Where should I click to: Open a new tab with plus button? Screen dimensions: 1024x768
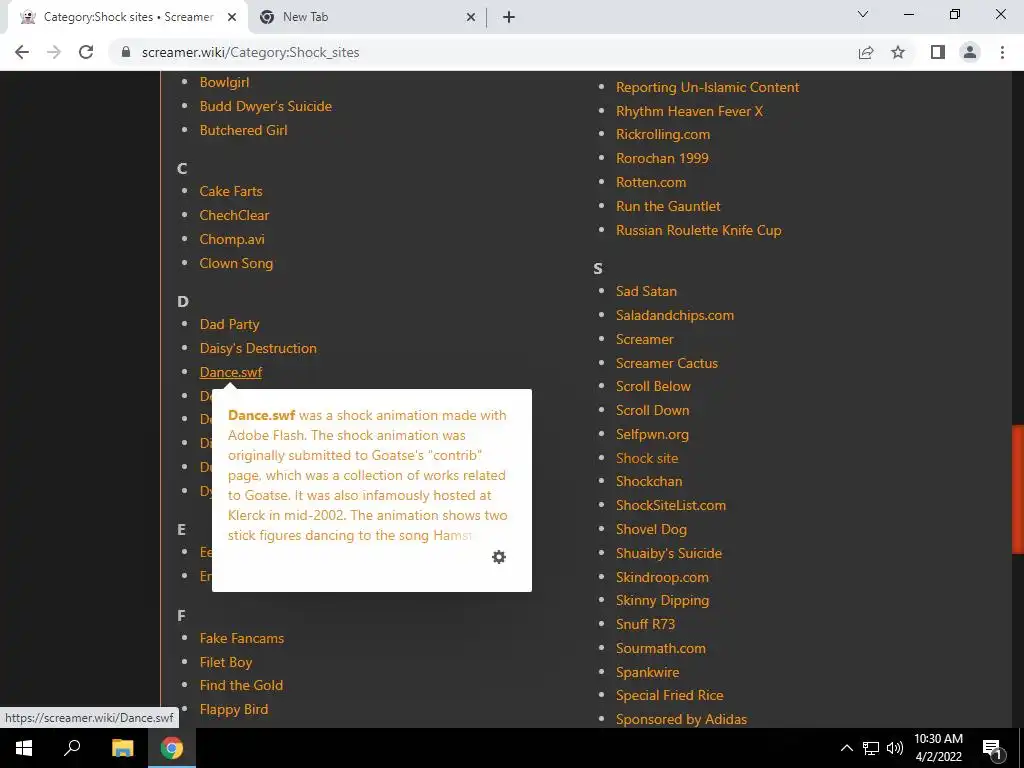[509, 17]
